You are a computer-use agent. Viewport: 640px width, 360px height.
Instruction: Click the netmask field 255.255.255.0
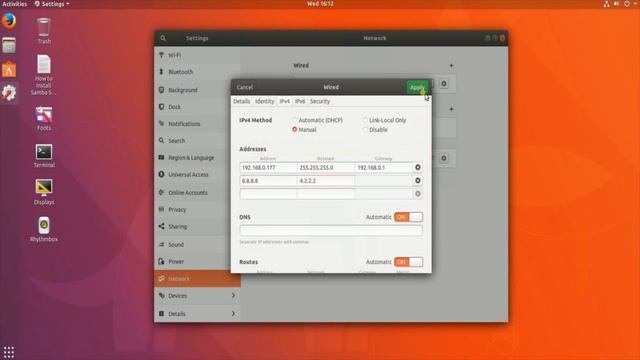(x=326, y=167)
